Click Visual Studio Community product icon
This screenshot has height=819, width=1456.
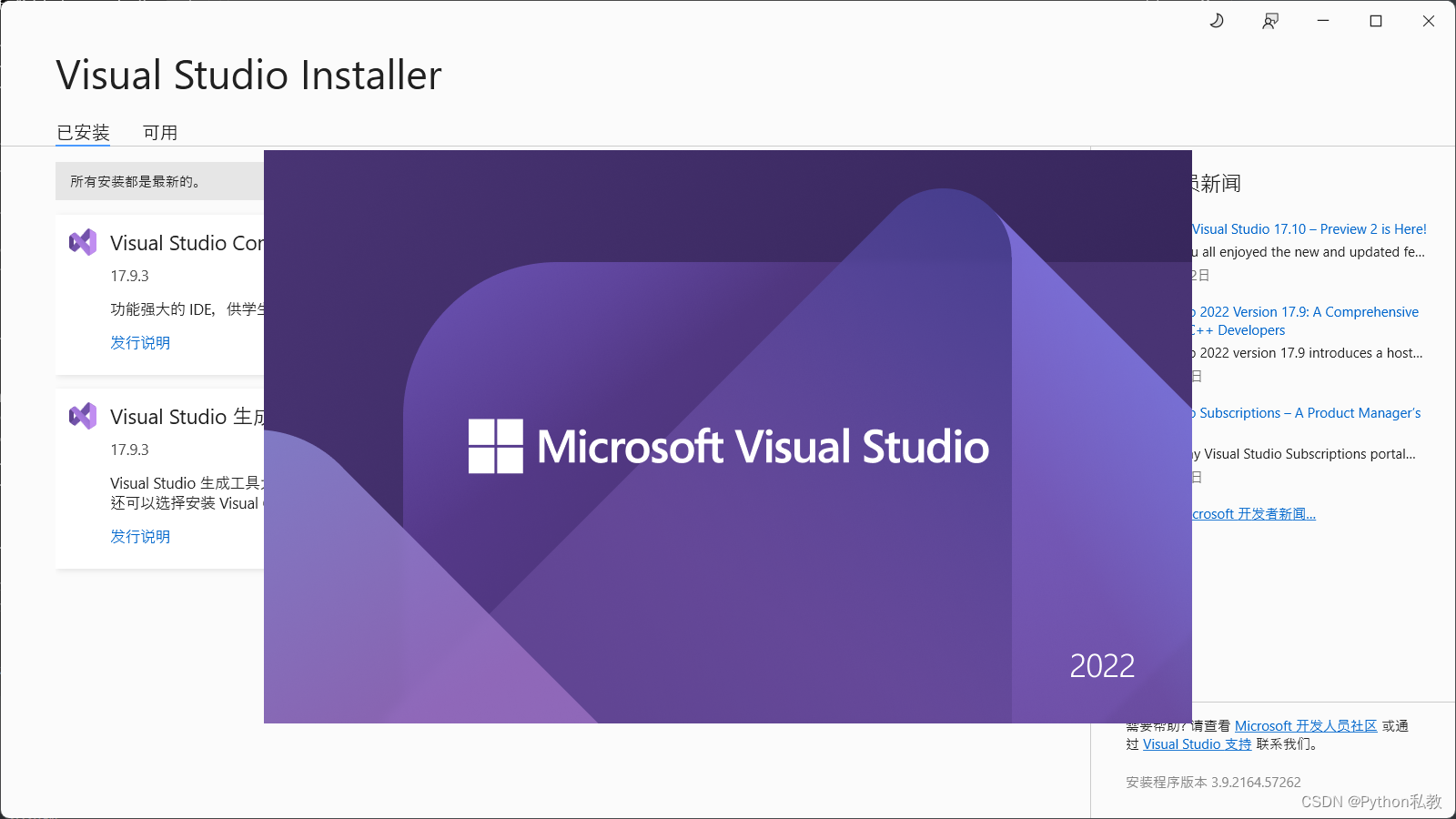[83, 242]
